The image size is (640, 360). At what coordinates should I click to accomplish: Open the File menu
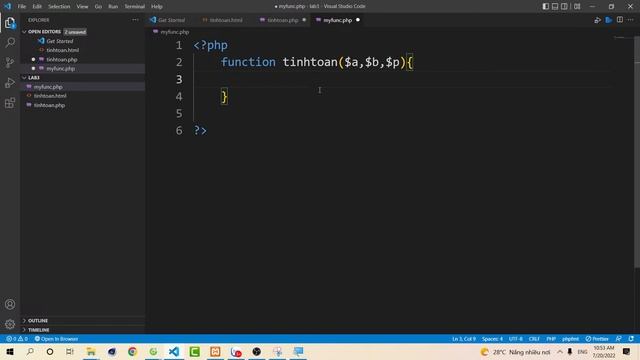tap(22, 7)
